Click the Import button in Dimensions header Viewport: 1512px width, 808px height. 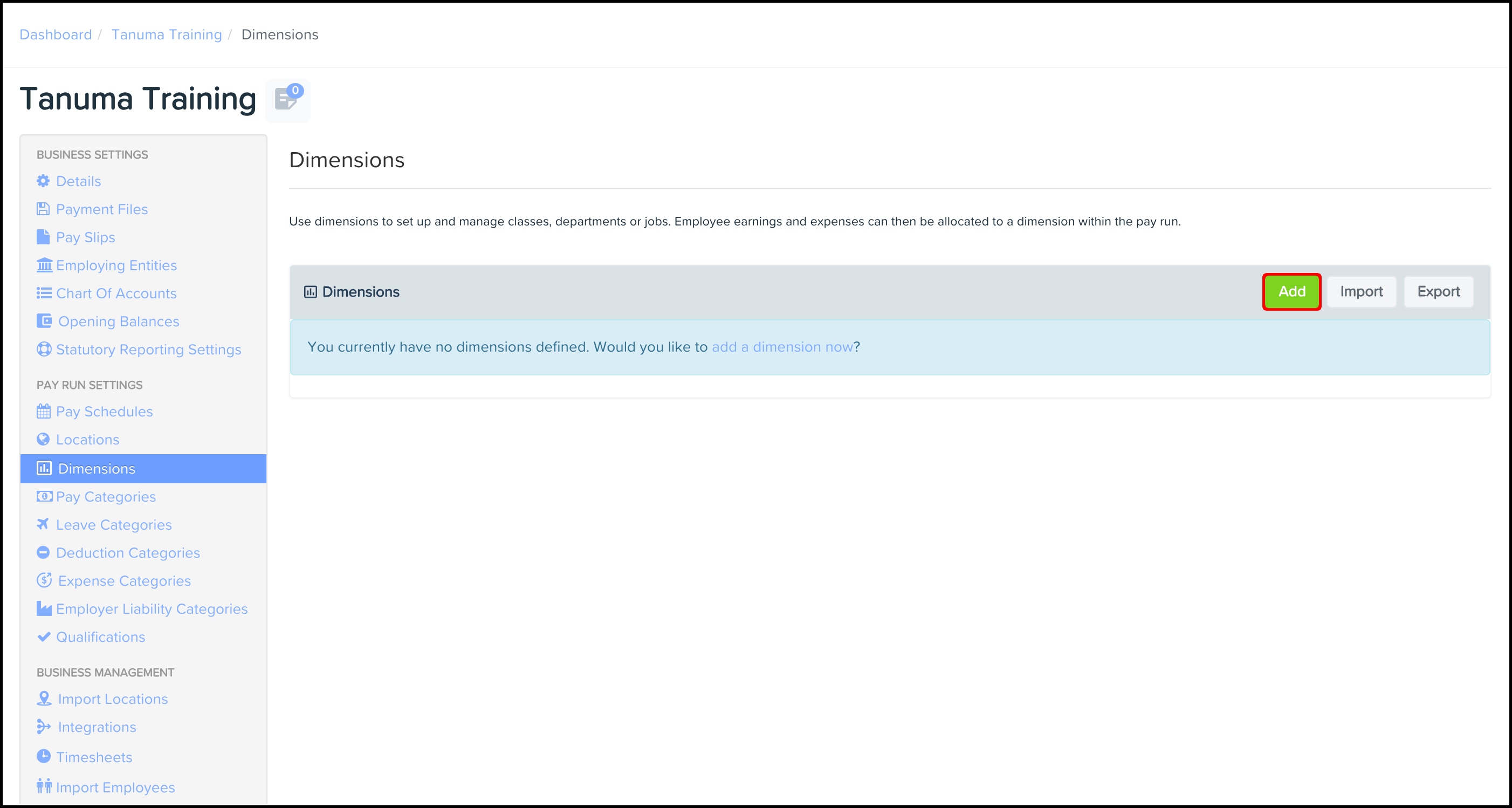click(1360, 292)
